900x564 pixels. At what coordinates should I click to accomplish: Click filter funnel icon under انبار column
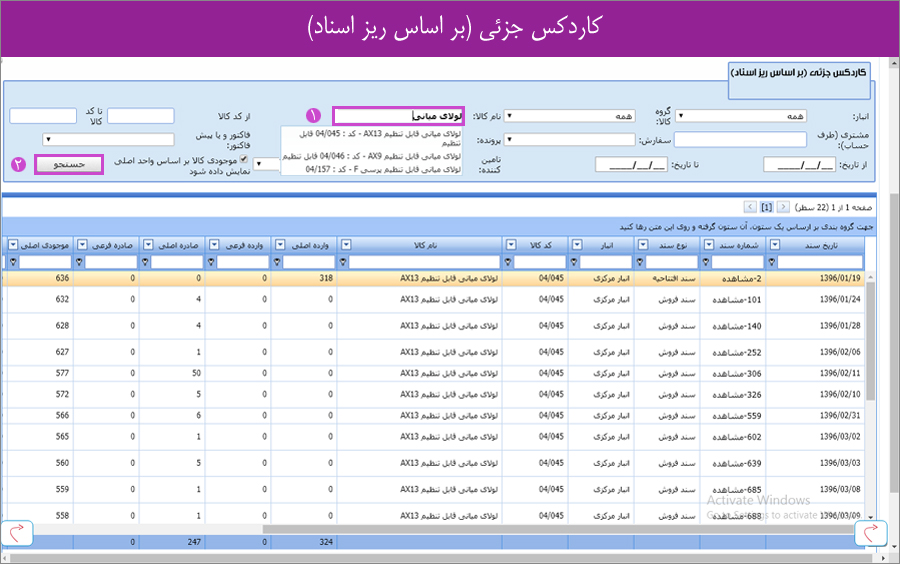pyautogui.click(x=573, y=262)
